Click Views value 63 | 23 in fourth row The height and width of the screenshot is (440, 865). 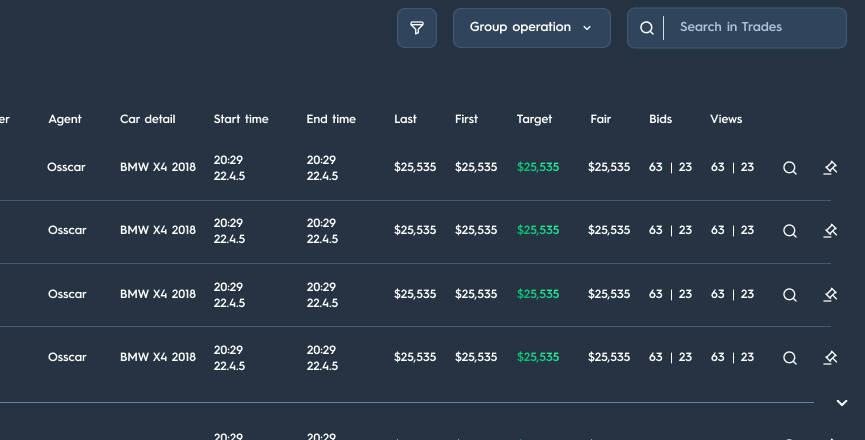[732, 357]
